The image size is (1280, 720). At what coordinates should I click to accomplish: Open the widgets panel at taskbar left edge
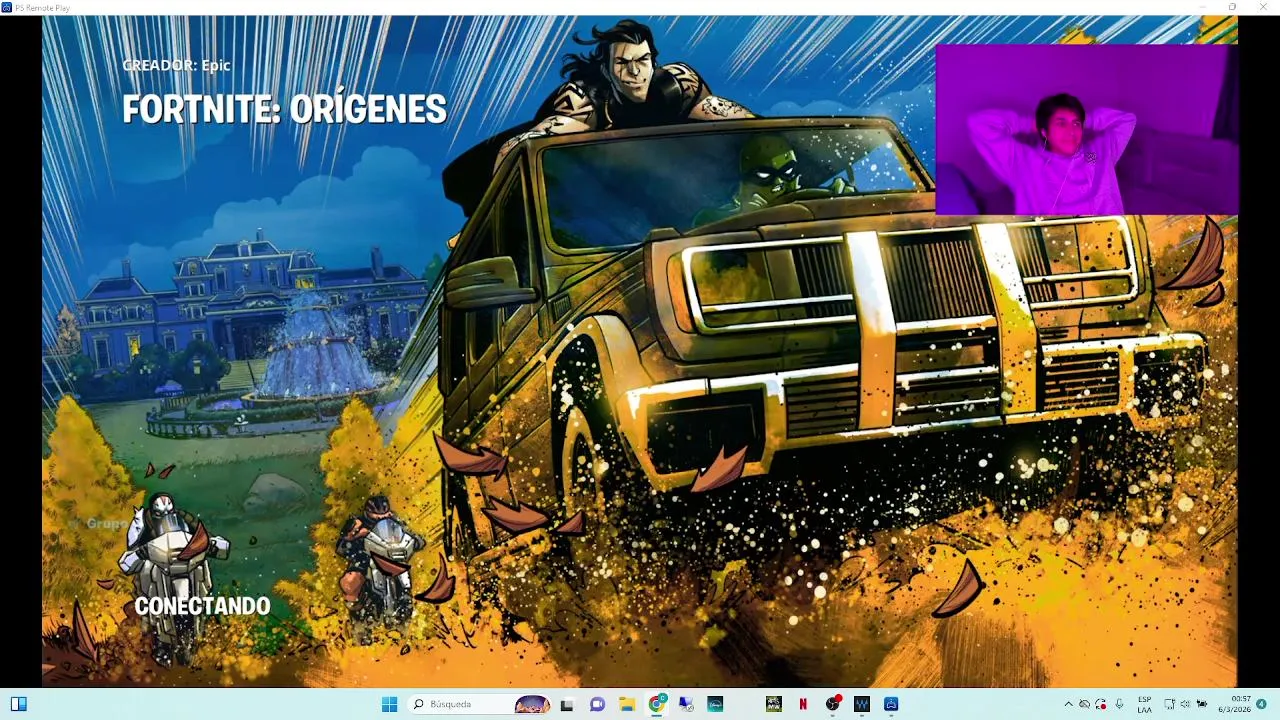[18, 704]
